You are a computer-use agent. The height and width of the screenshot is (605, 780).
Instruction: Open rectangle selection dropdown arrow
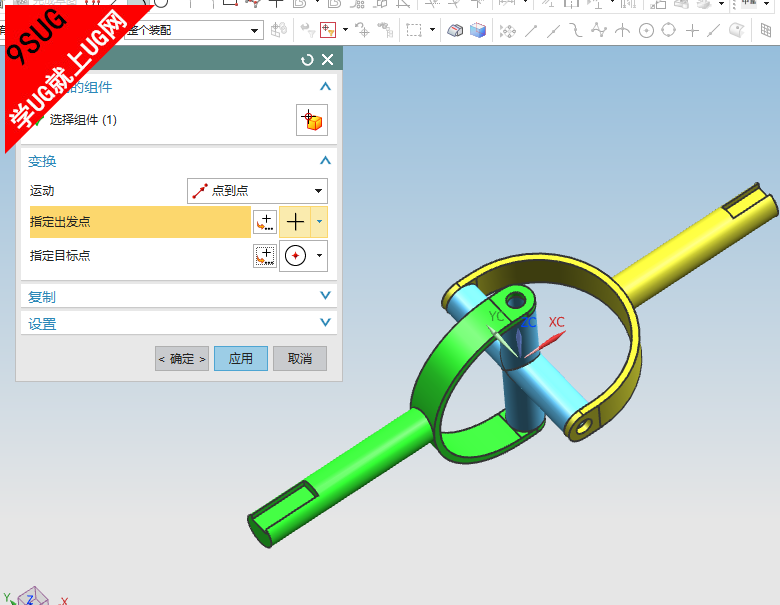coord(432,30)
